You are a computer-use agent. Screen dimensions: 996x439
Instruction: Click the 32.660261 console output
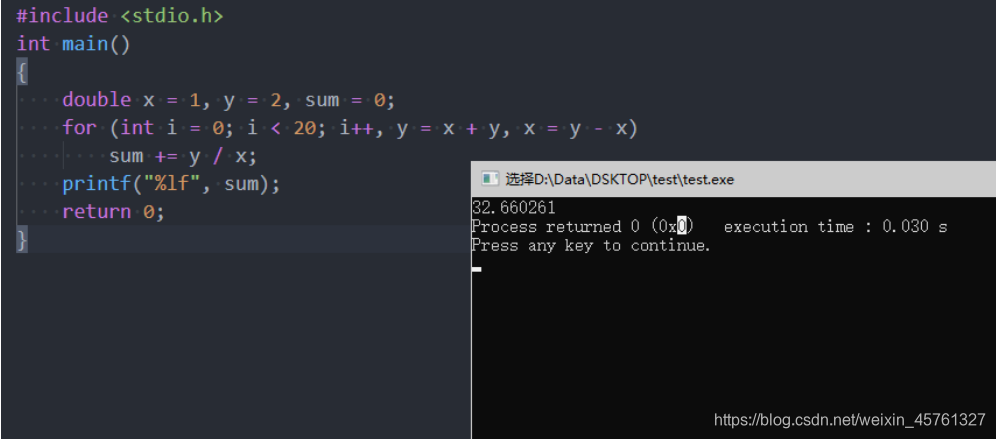pyautogui.click(x=513, y=207)
